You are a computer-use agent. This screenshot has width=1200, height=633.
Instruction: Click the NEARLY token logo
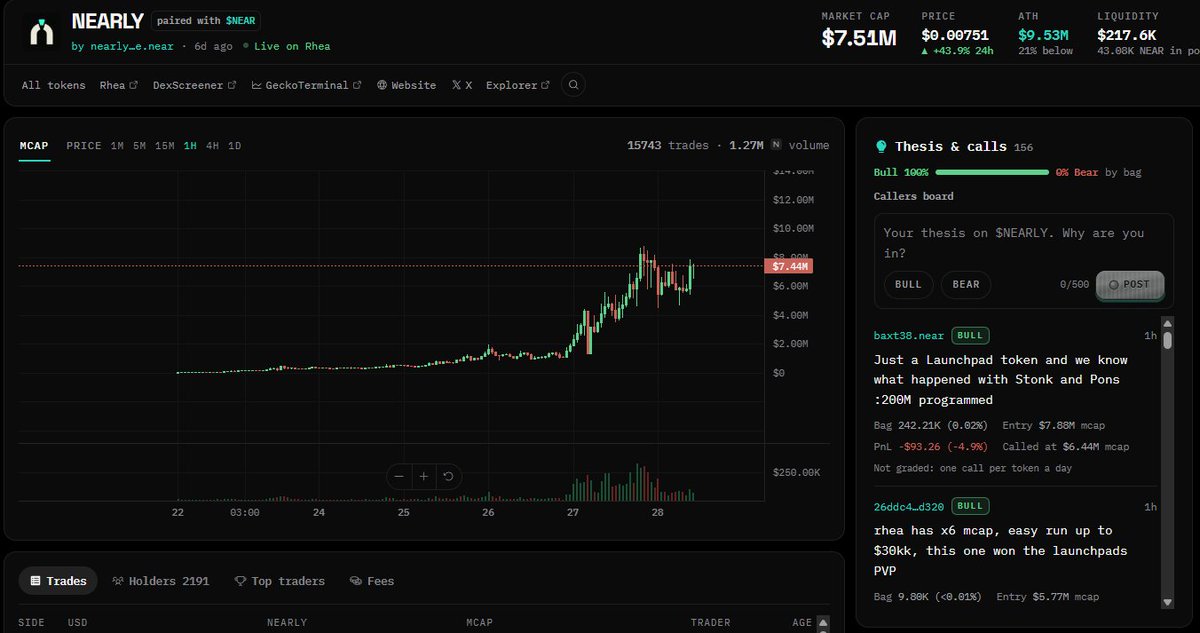click(x=42, y=32)
